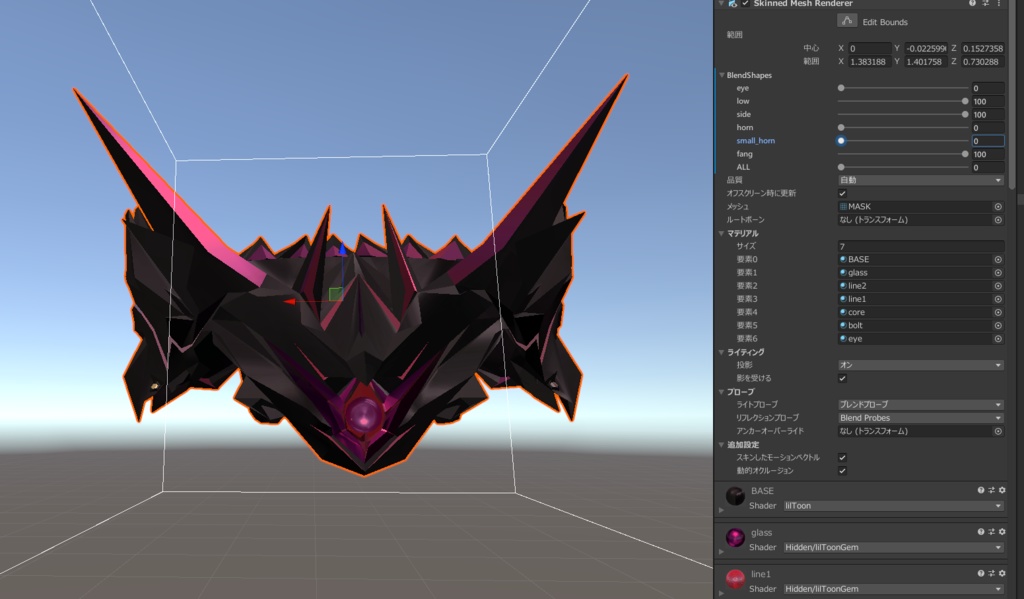This screenshot has height=599, width=1024.
Task: Collapse the 追加設定 section
Action: tap(722, 444)
